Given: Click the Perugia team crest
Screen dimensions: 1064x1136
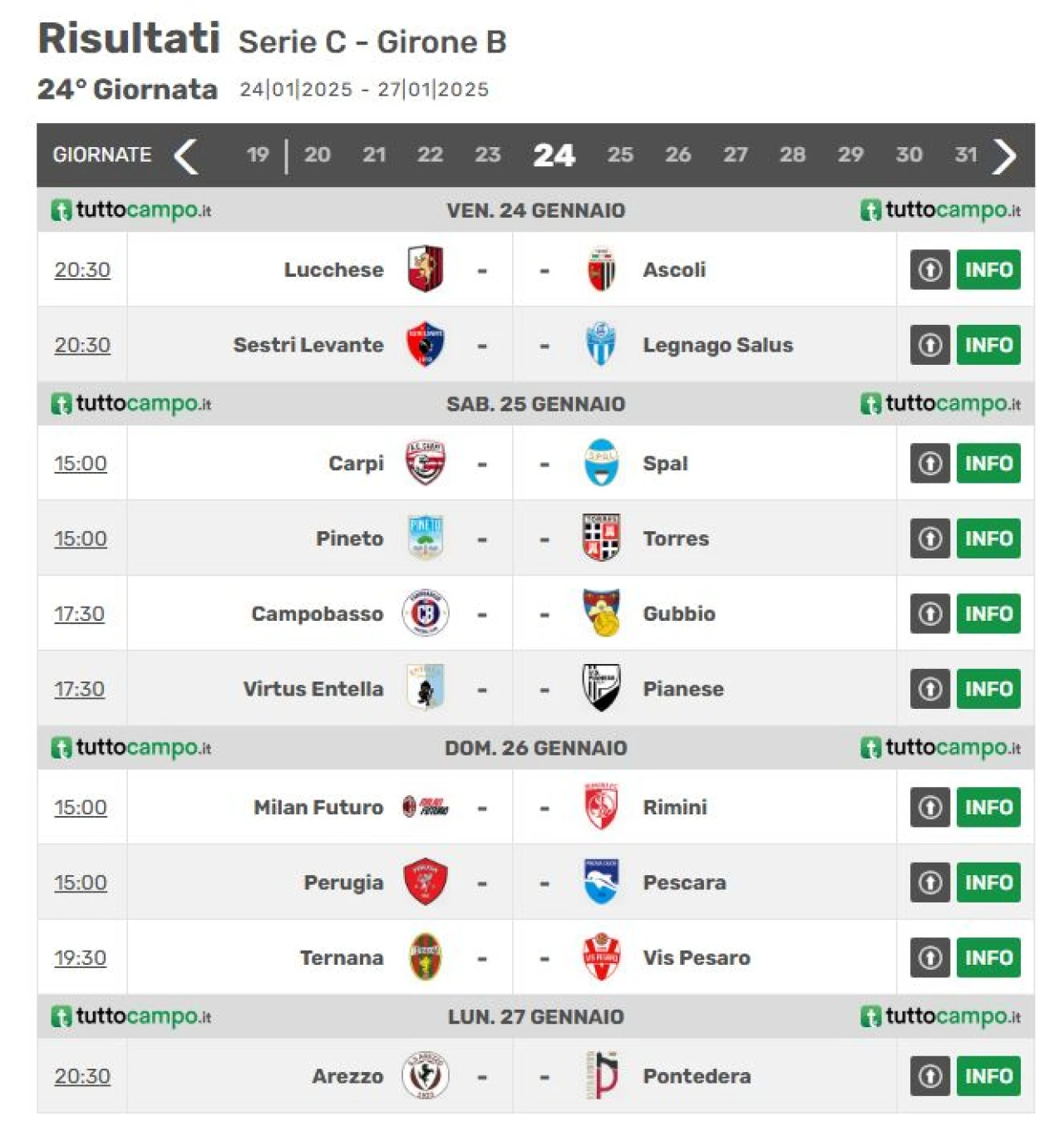Looking at the screenshot, I should pos(426,882).
